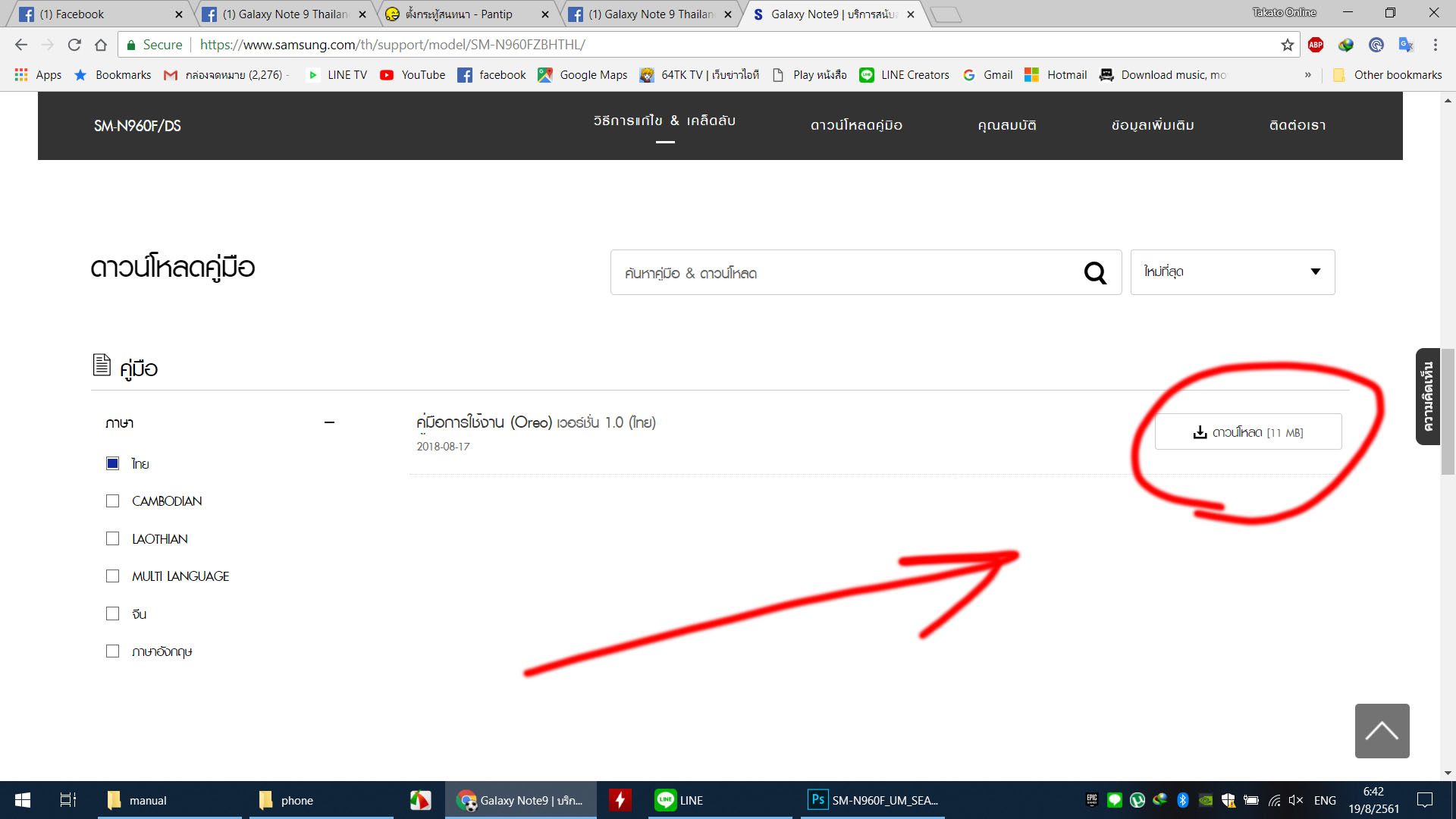Open the ใหม่ที่สุด sort dropdown
This screenshot has width=1456, height=819.
click(1232, 272)
